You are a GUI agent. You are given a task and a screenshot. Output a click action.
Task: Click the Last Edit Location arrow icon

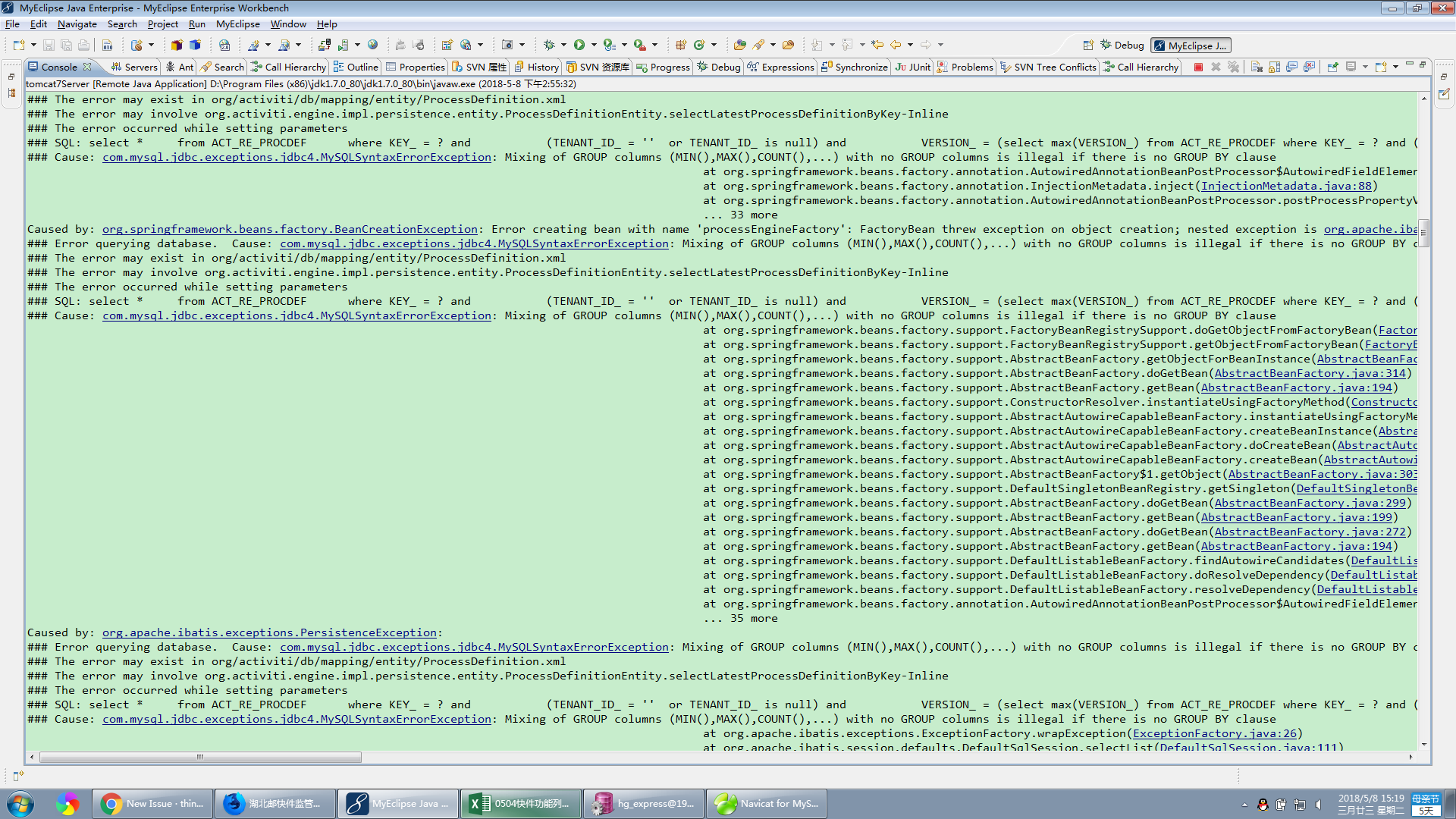click(x=877, y=45)
